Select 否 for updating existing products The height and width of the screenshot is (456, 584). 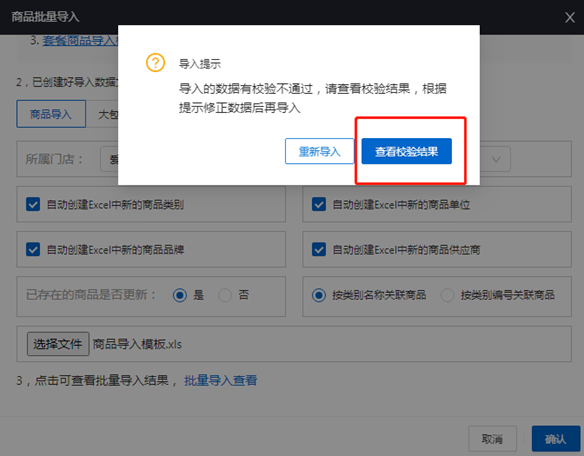point(225,295)
